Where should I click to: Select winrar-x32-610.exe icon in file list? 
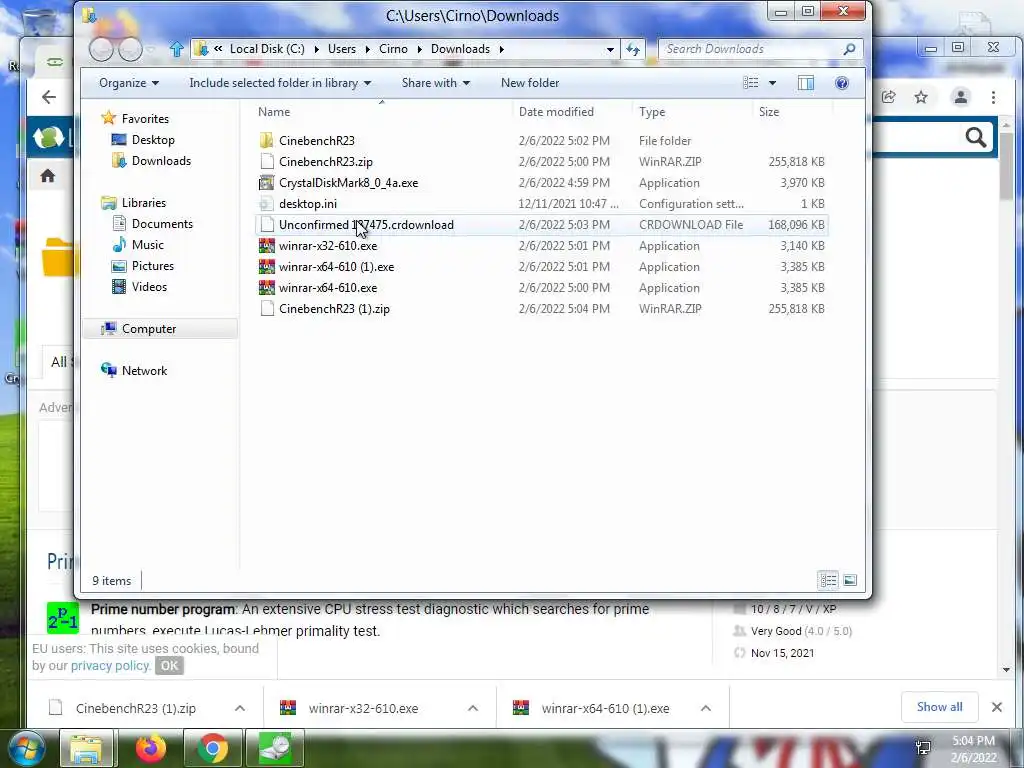pyautogui.click(x=266, y=246)
